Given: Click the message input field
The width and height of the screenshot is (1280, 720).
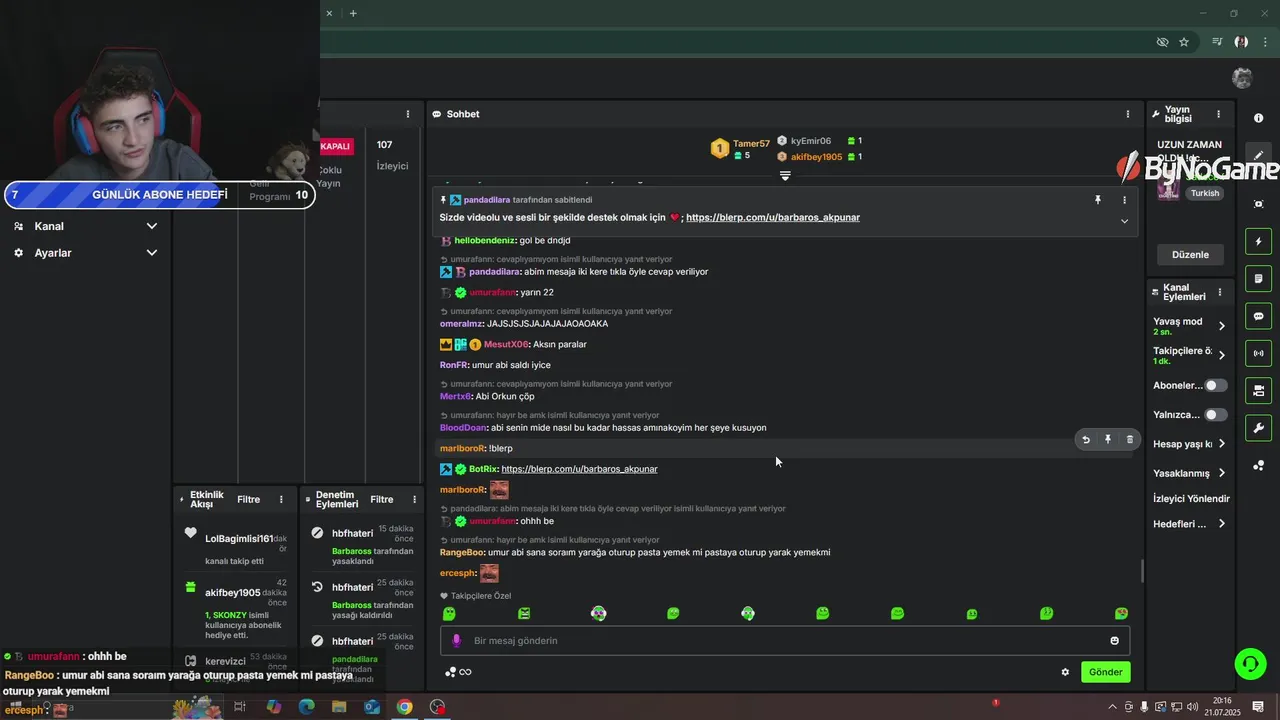Looking at the screenshot, I should 785,640.
